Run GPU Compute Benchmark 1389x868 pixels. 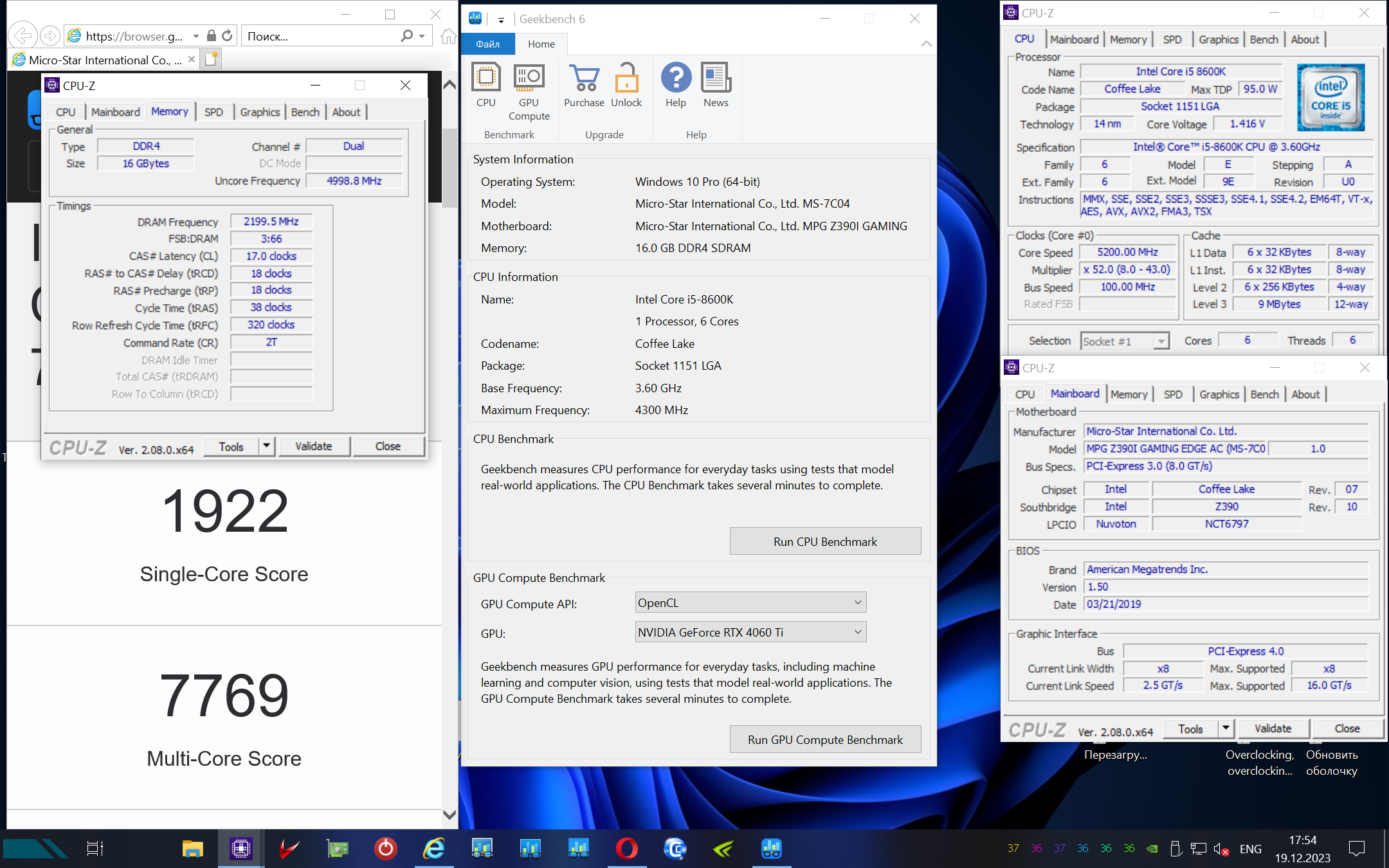click(x=825, y=739)
